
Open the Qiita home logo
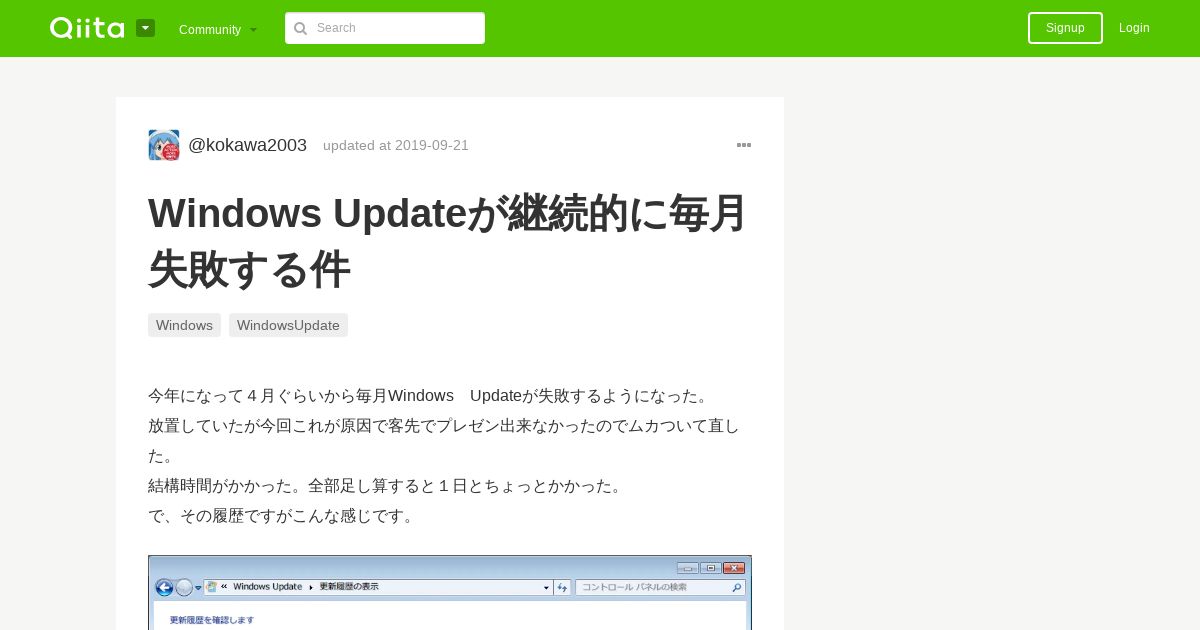point(87,28)
